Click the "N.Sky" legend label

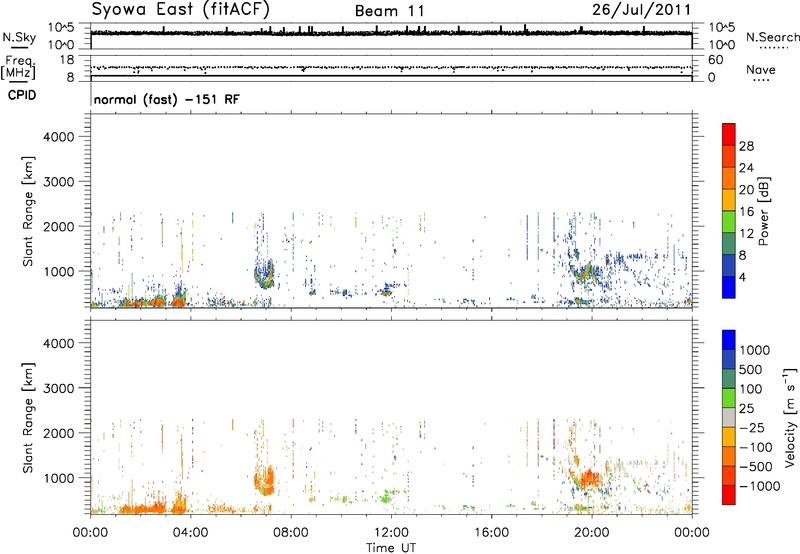pos(19,37)
